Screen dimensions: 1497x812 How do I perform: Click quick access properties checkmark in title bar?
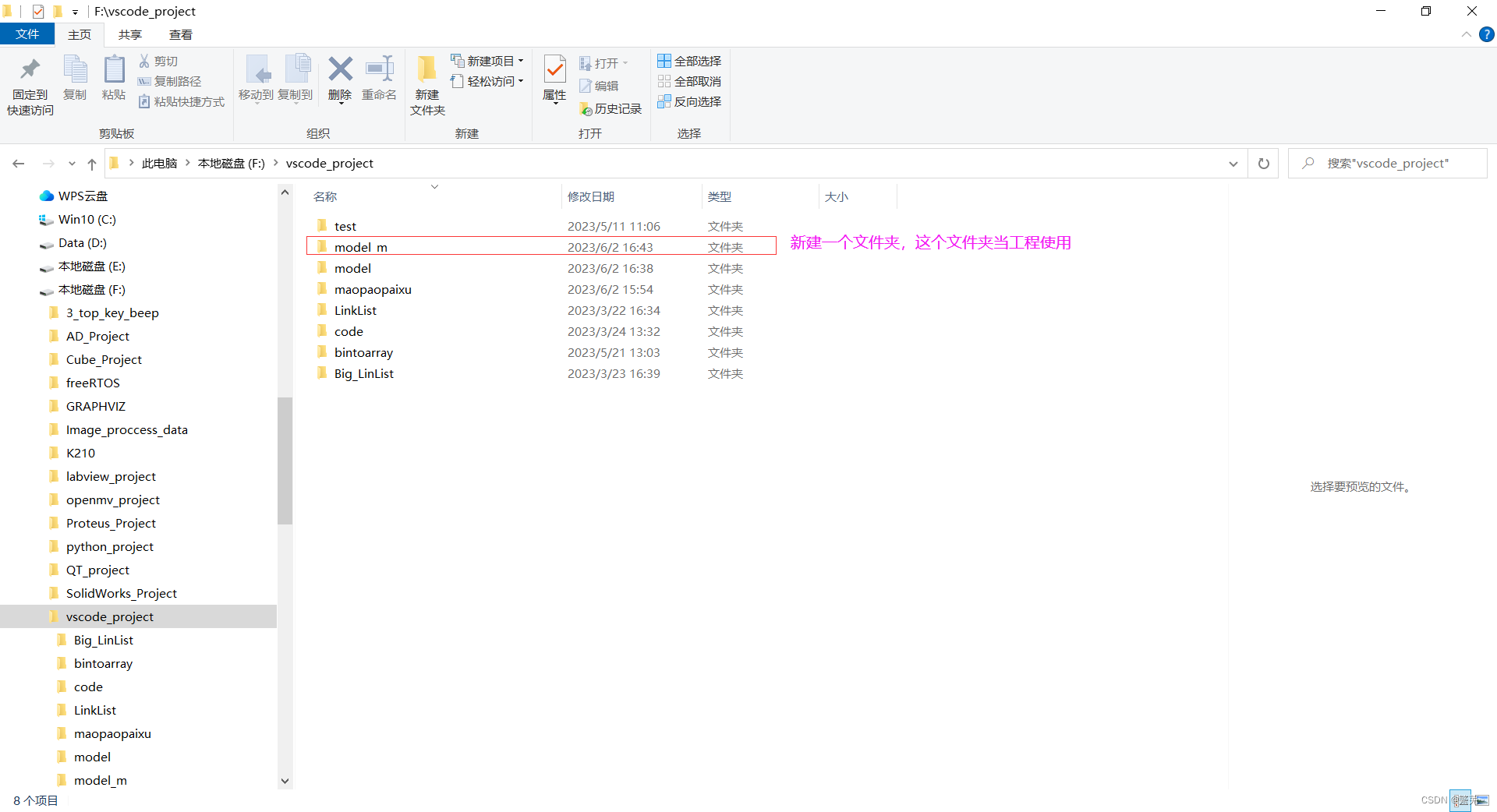coord(38,11)
